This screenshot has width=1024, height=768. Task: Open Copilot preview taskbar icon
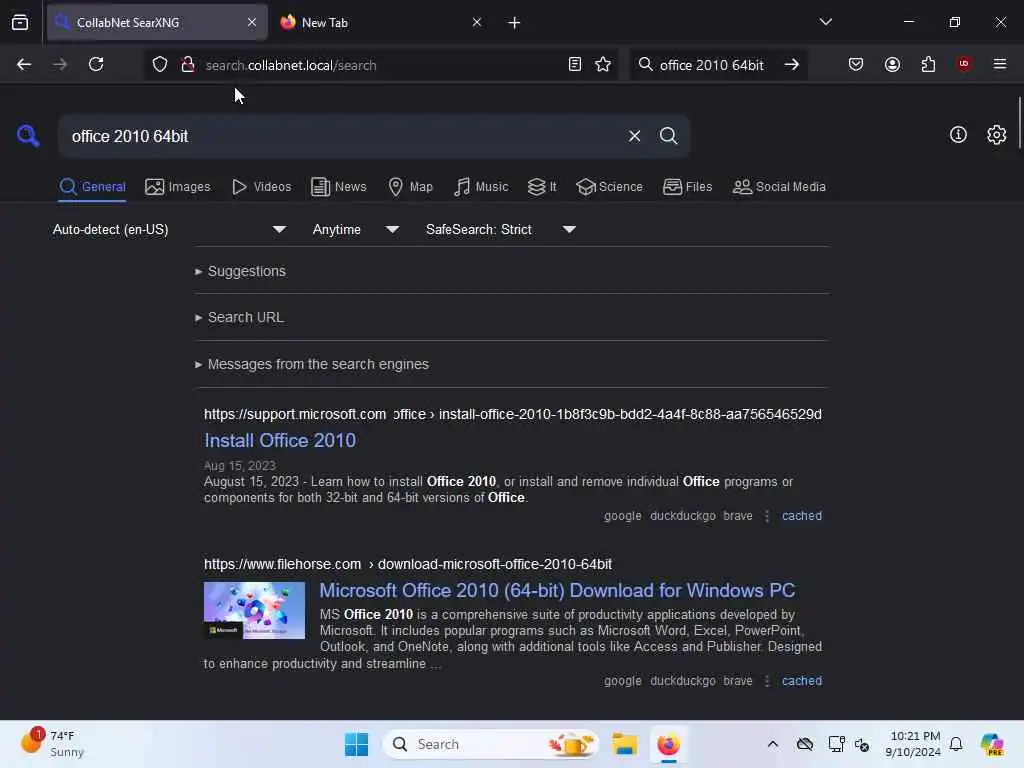tap(992, 744)
